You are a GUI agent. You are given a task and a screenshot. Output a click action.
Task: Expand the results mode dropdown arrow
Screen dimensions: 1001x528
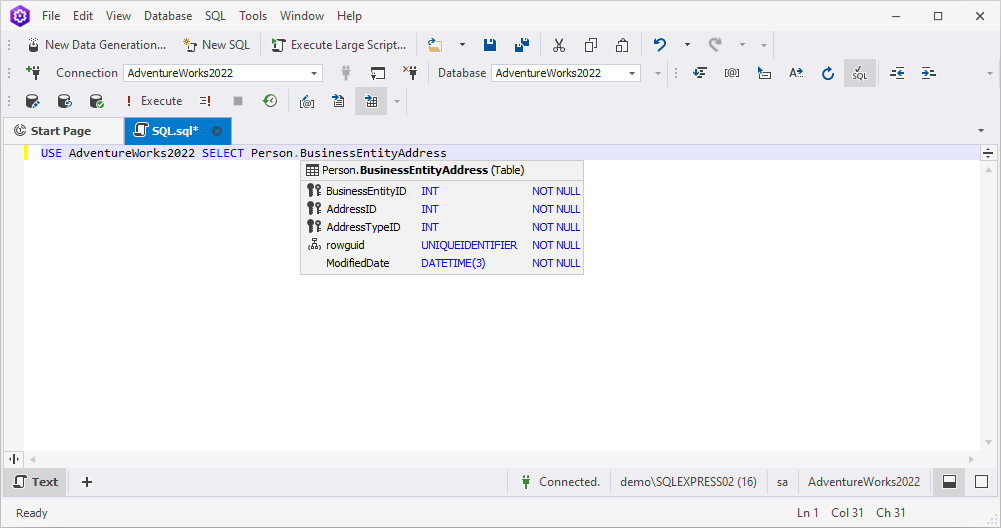pyautogui.click(x=397, y=101)
